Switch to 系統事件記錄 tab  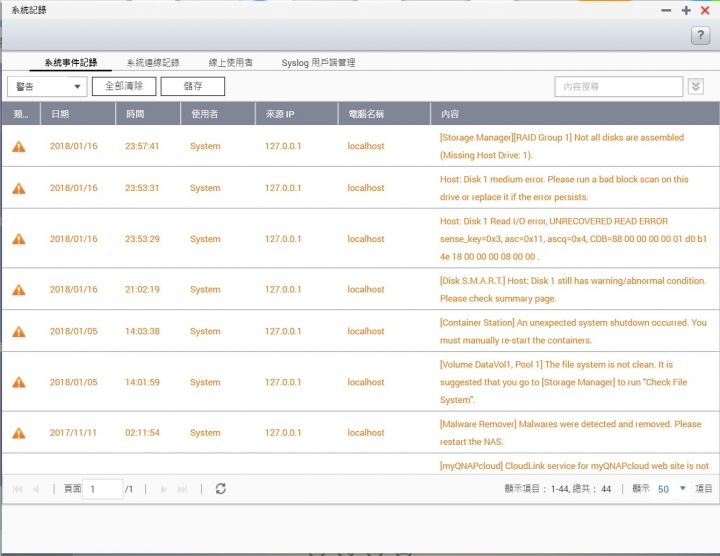(x=71, y=62)
